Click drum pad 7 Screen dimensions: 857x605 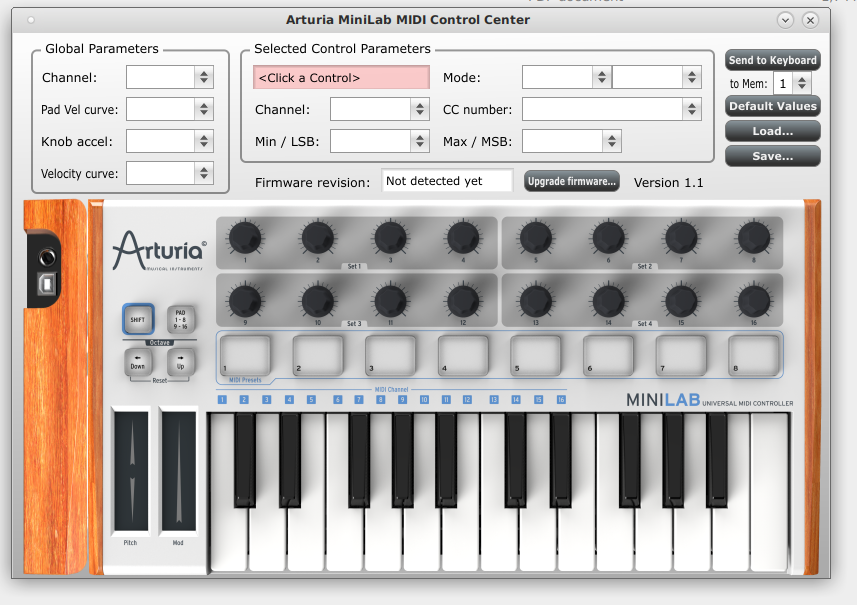coord(681,355)
